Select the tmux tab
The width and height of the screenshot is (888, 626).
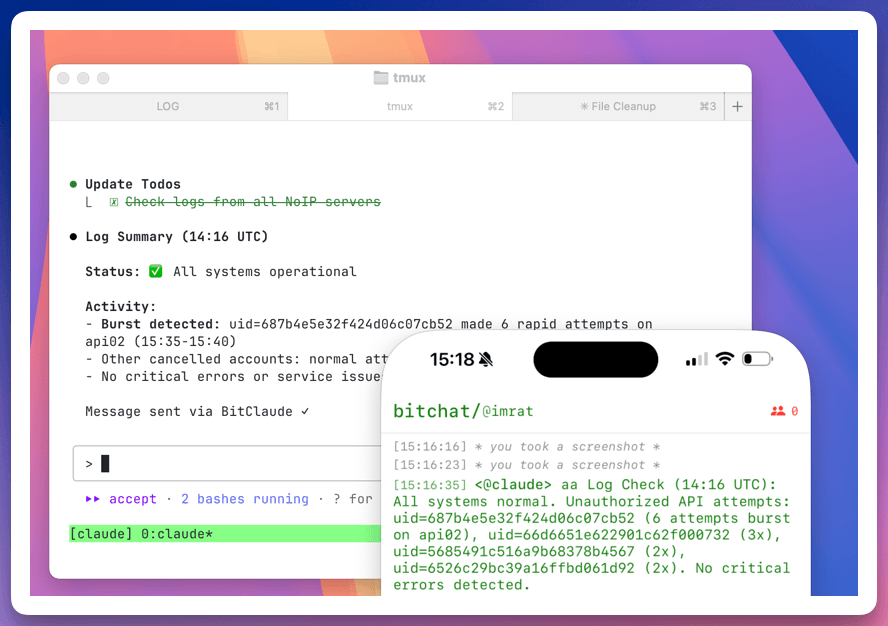[x=400, y=107]
